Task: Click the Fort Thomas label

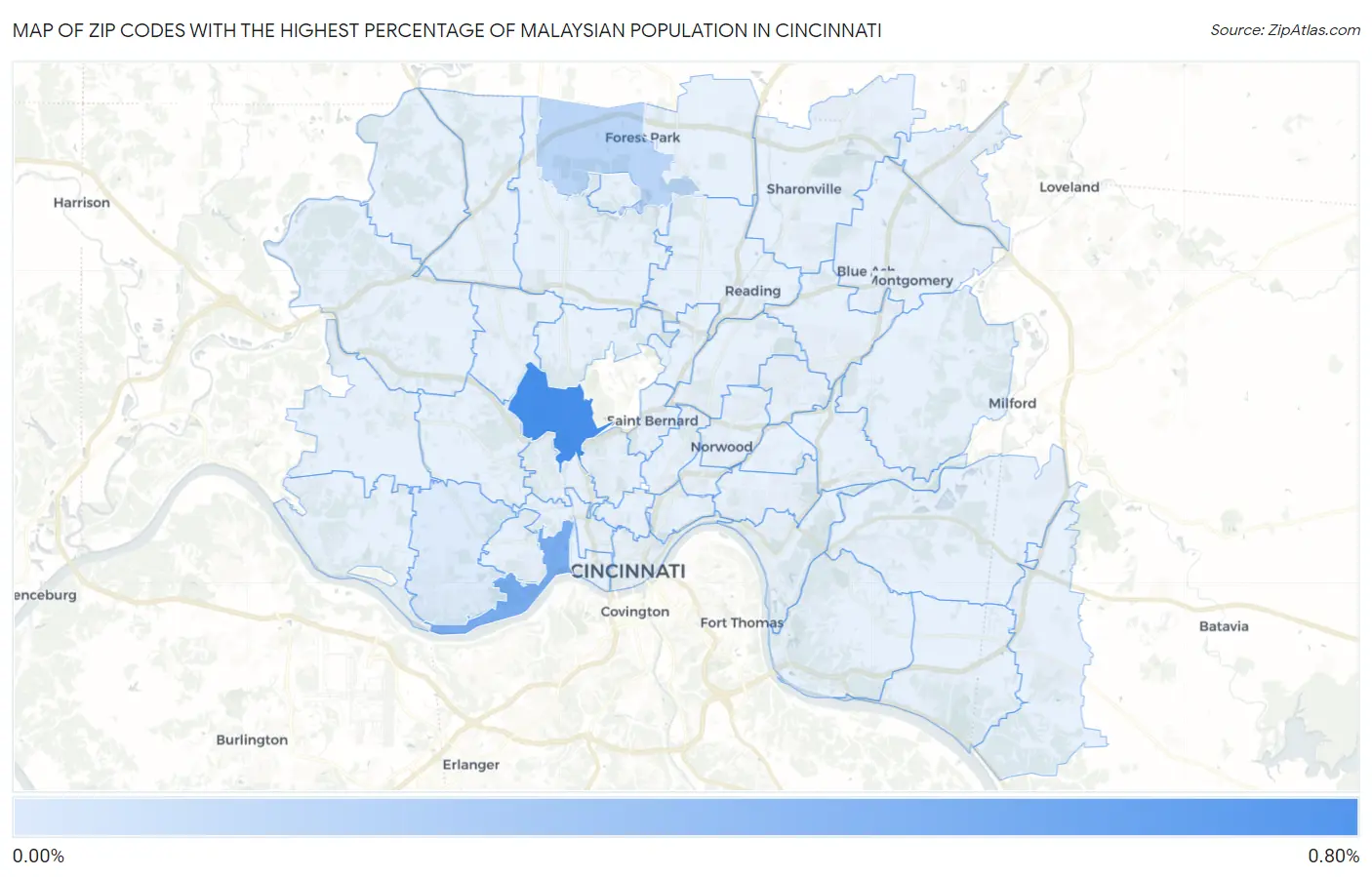Action: coord(742,622)
